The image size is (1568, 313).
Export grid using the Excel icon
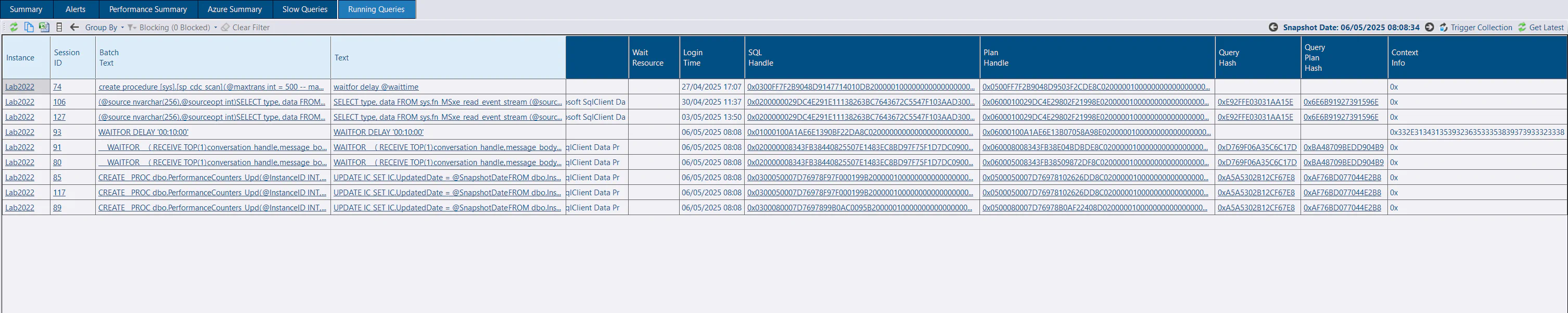point(44,28)
